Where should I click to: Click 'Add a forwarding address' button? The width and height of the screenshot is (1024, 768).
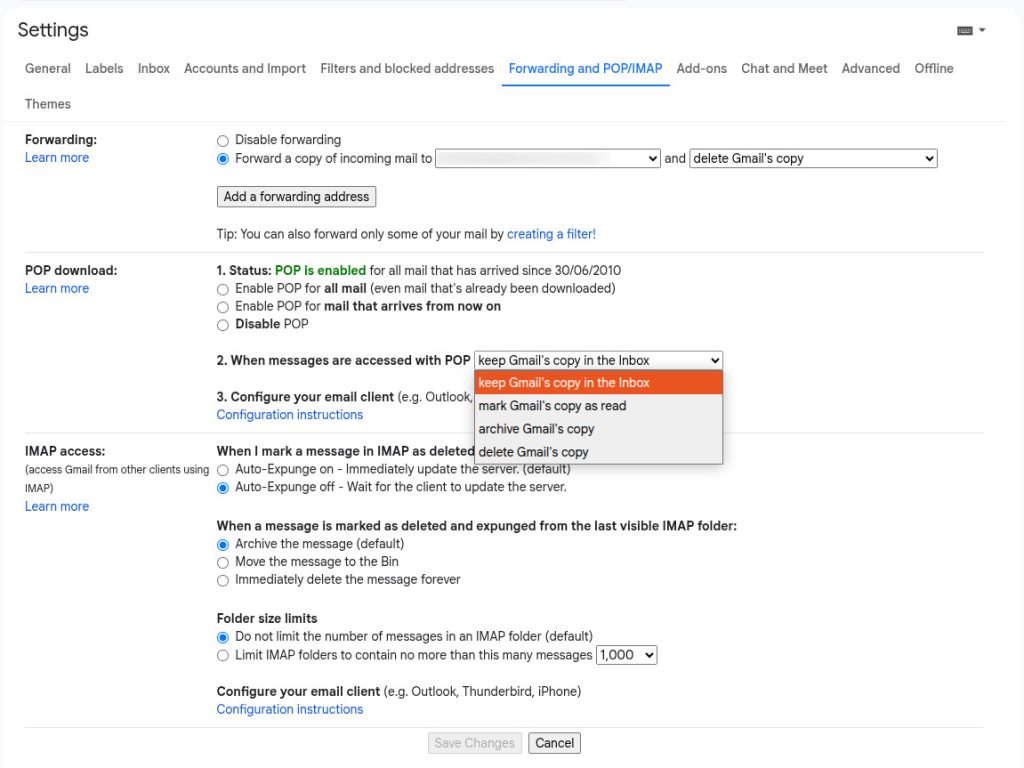pyautogui.click(x=296, y=196)
